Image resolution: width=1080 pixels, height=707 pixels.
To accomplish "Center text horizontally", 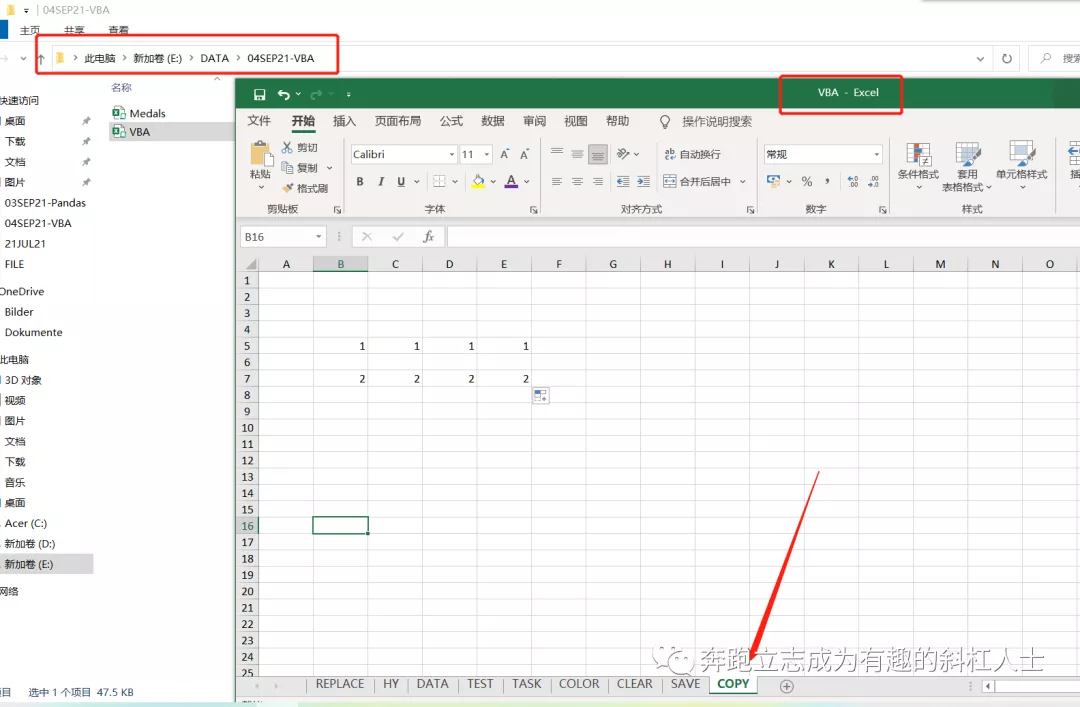I will tap(577, 181).
